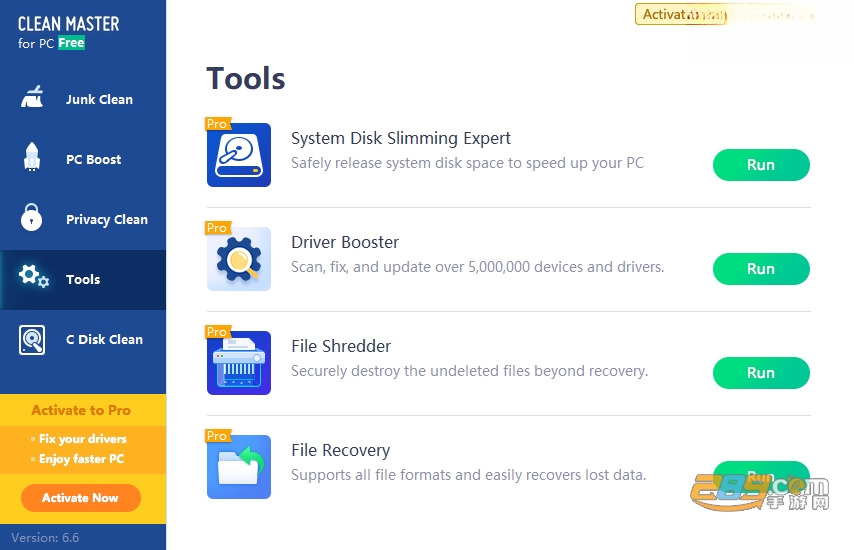
Task: Click the System Disk Slimming Expert icon
Action: (x=239, y=155)
